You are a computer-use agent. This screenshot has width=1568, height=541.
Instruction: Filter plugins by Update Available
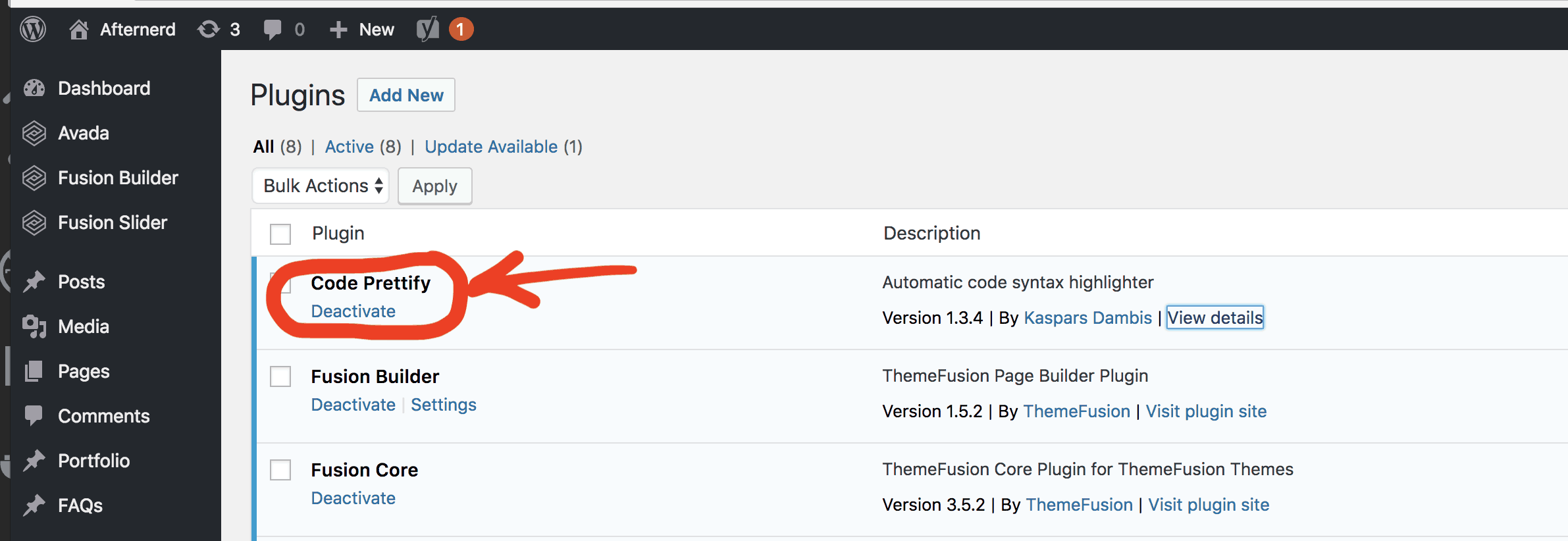click(x=491, y=147)
